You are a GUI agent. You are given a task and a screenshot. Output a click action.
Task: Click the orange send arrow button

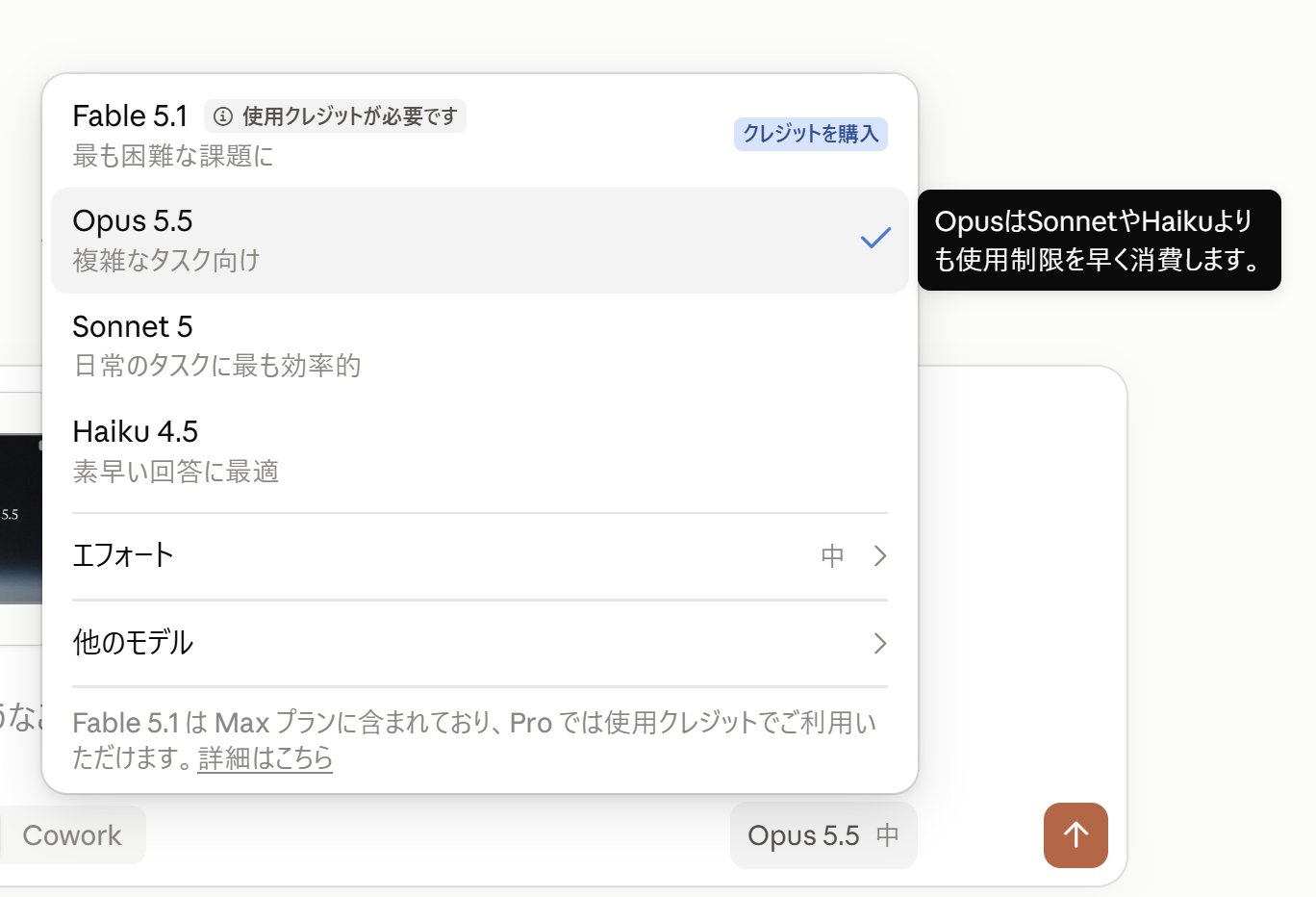(x=1076, y=835)
